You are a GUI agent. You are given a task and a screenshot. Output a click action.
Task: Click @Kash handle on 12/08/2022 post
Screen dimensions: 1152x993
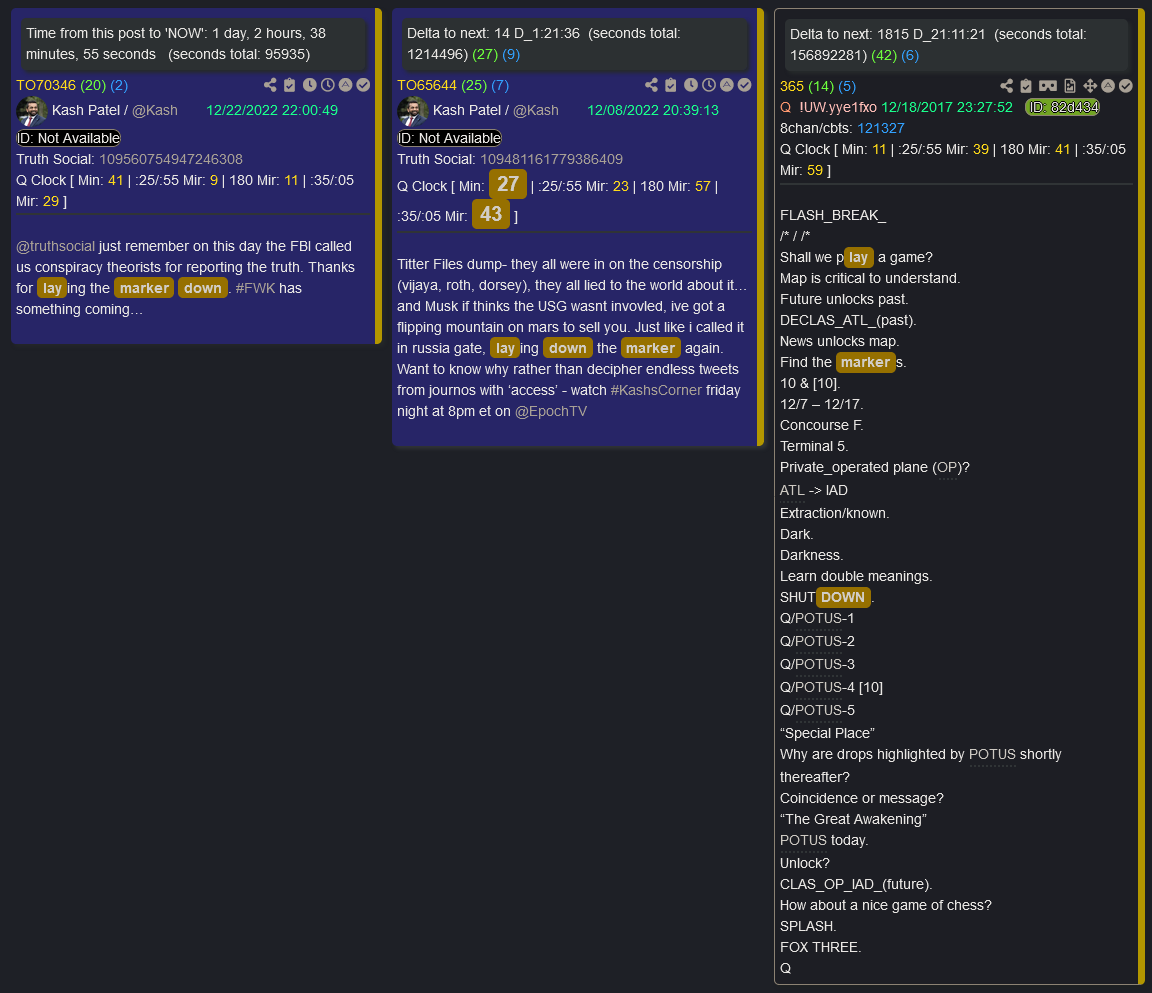click(x=536, y=110)
